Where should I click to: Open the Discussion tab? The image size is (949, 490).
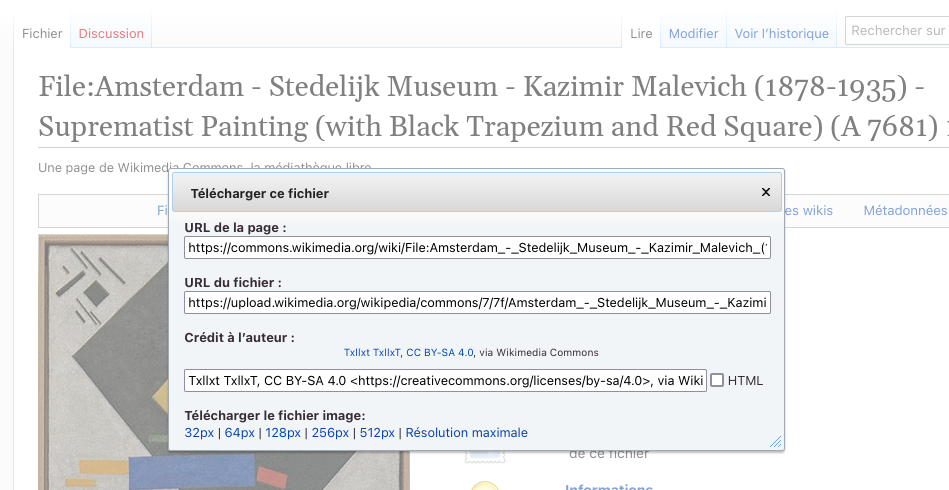(x=111, y=33)
